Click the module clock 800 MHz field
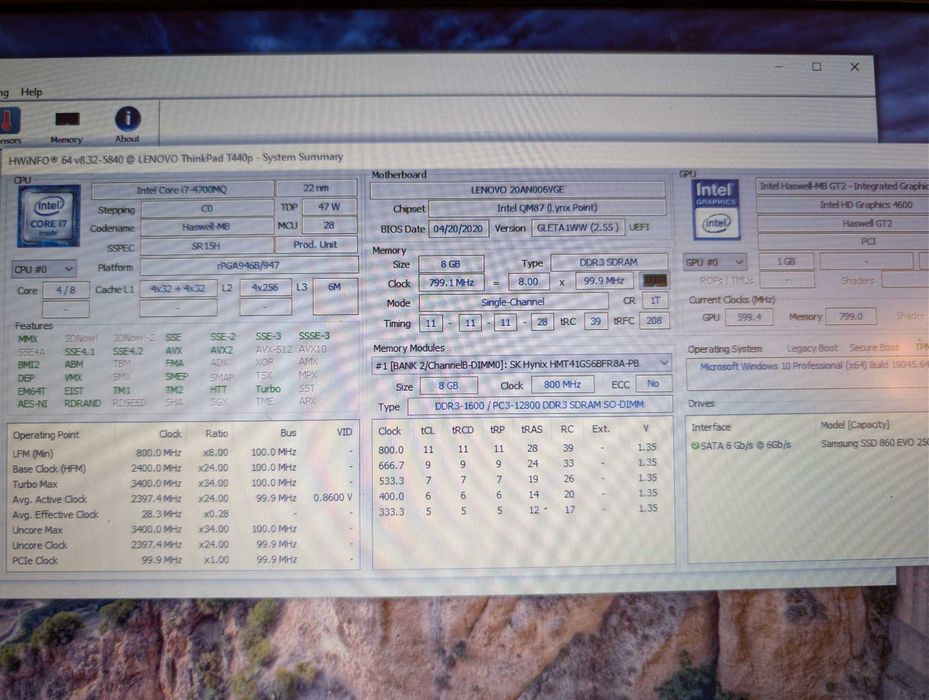Screen dimensions: 929x700 pos(562,385)
